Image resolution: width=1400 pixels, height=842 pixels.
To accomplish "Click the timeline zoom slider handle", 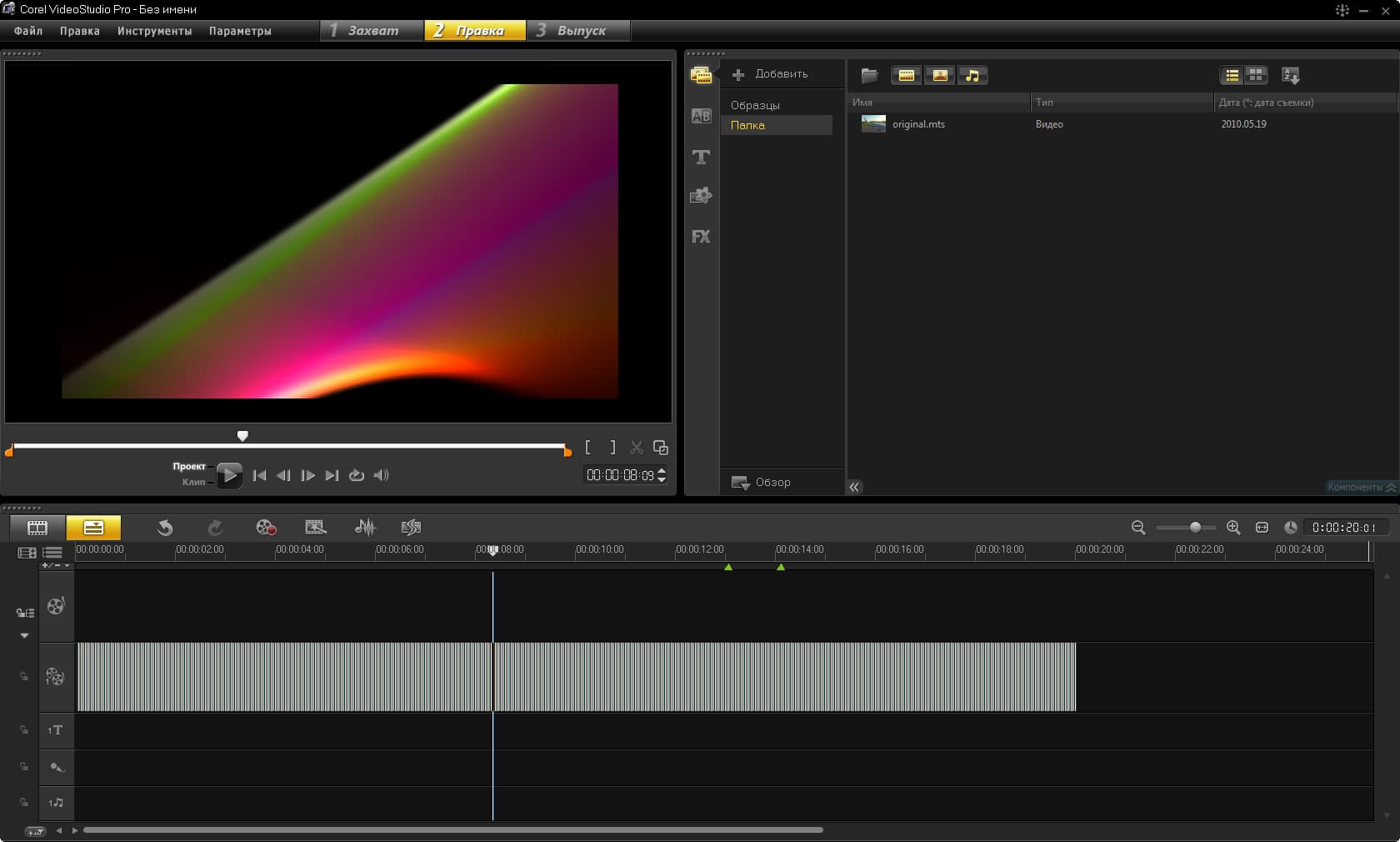I will coord(1195,528).
